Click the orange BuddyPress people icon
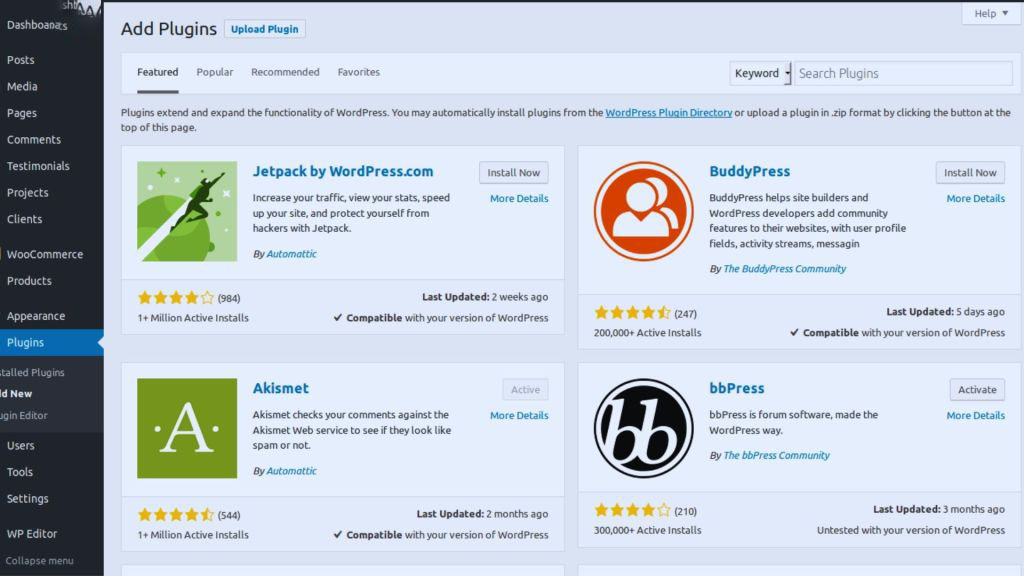This screenshot has height=576, width=1024. tap(643, 213)
